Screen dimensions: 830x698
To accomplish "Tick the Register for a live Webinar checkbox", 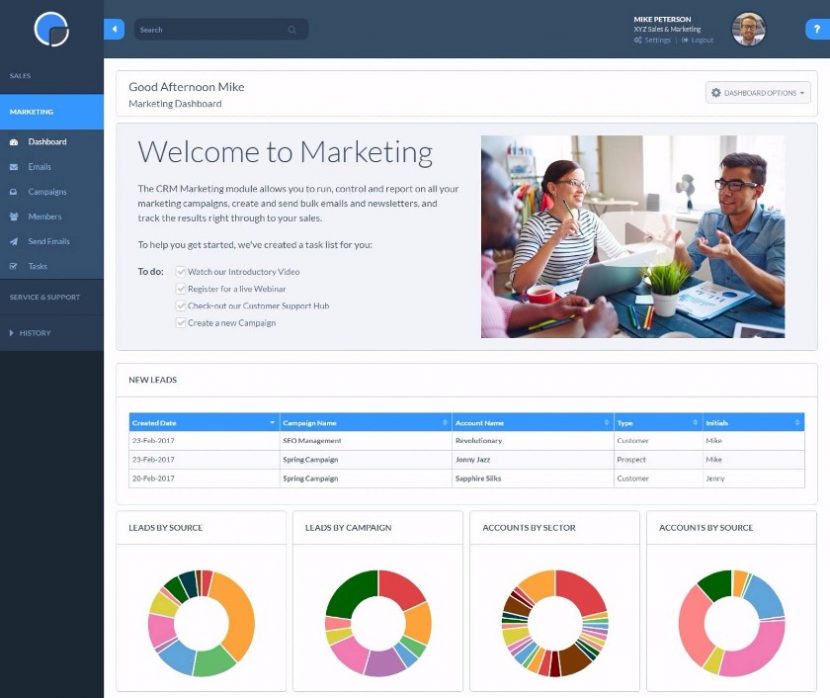I will click(180, 288).
